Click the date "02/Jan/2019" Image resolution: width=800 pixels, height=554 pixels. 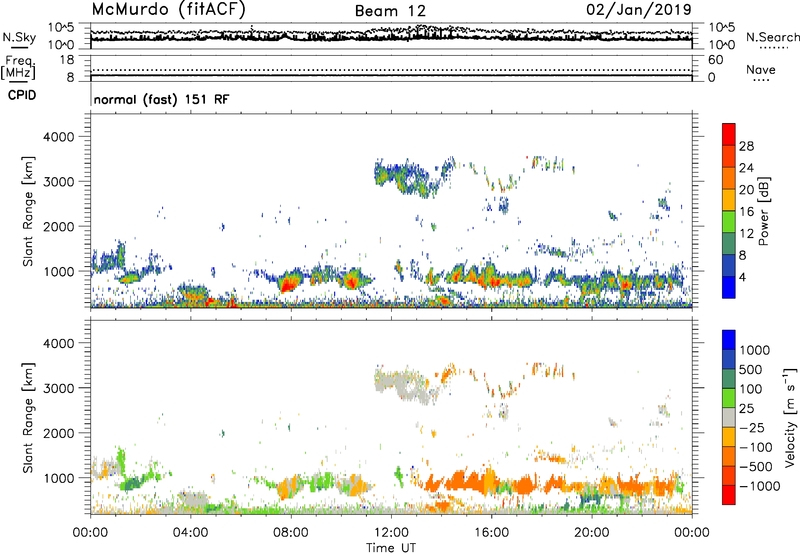click(x=639, y=10)
